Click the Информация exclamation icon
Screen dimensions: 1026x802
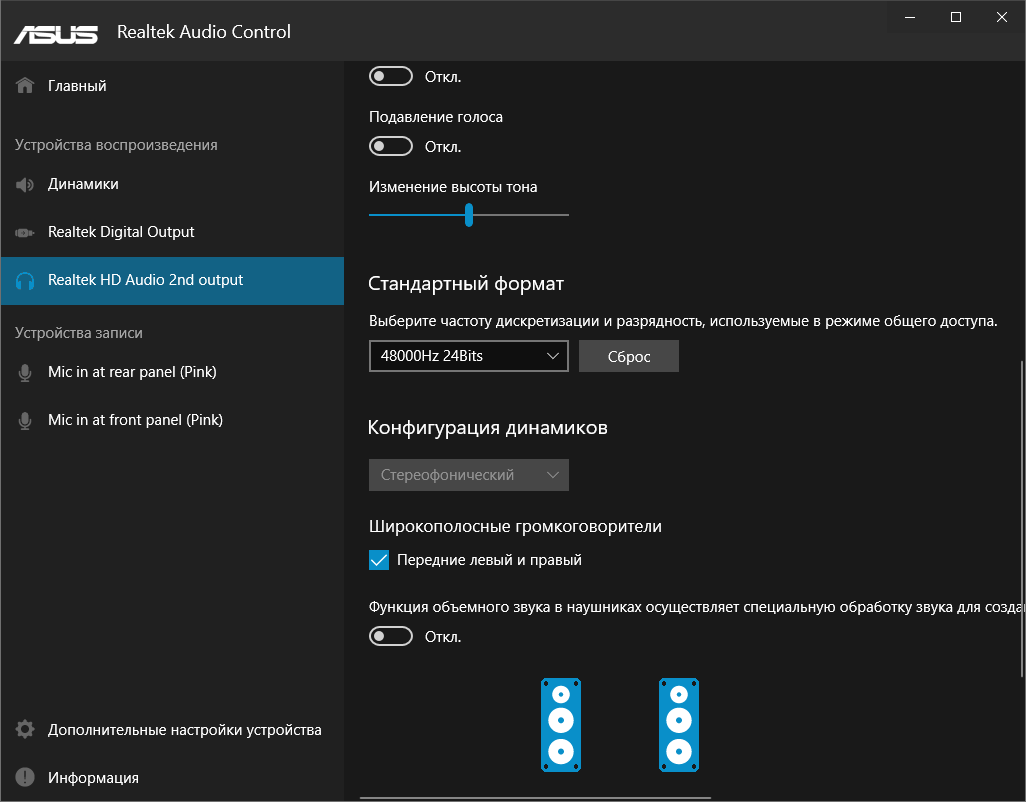[x=26, y=778]
